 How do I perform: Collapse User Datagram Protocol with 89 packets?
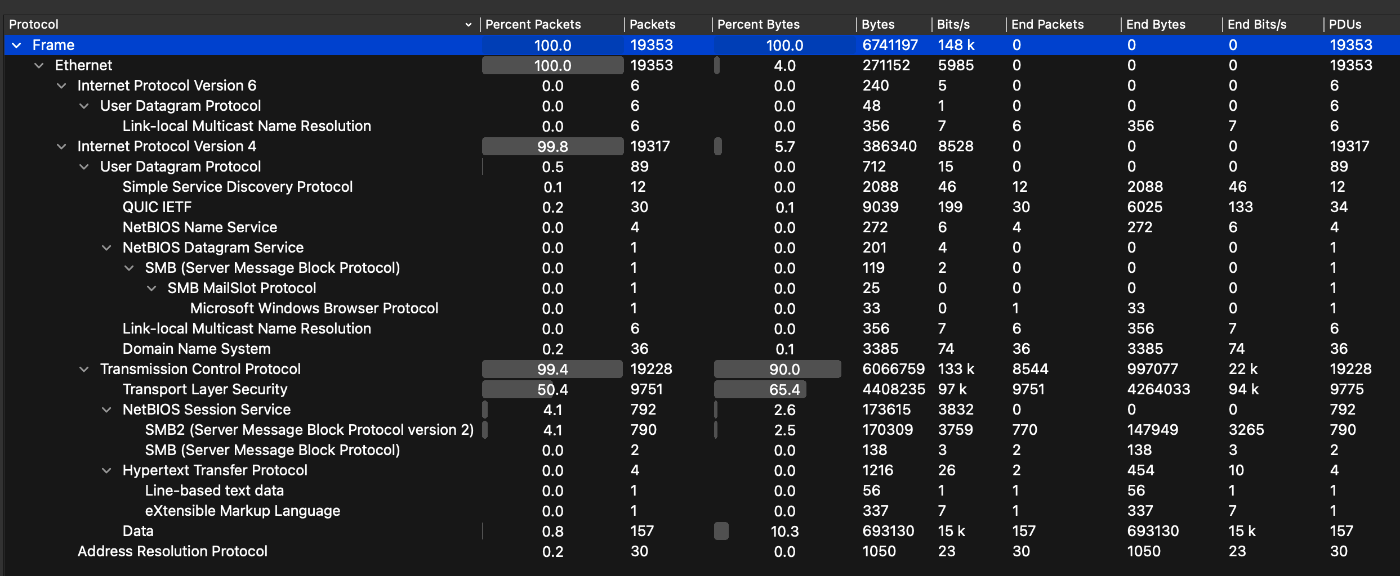click(84, 167)
